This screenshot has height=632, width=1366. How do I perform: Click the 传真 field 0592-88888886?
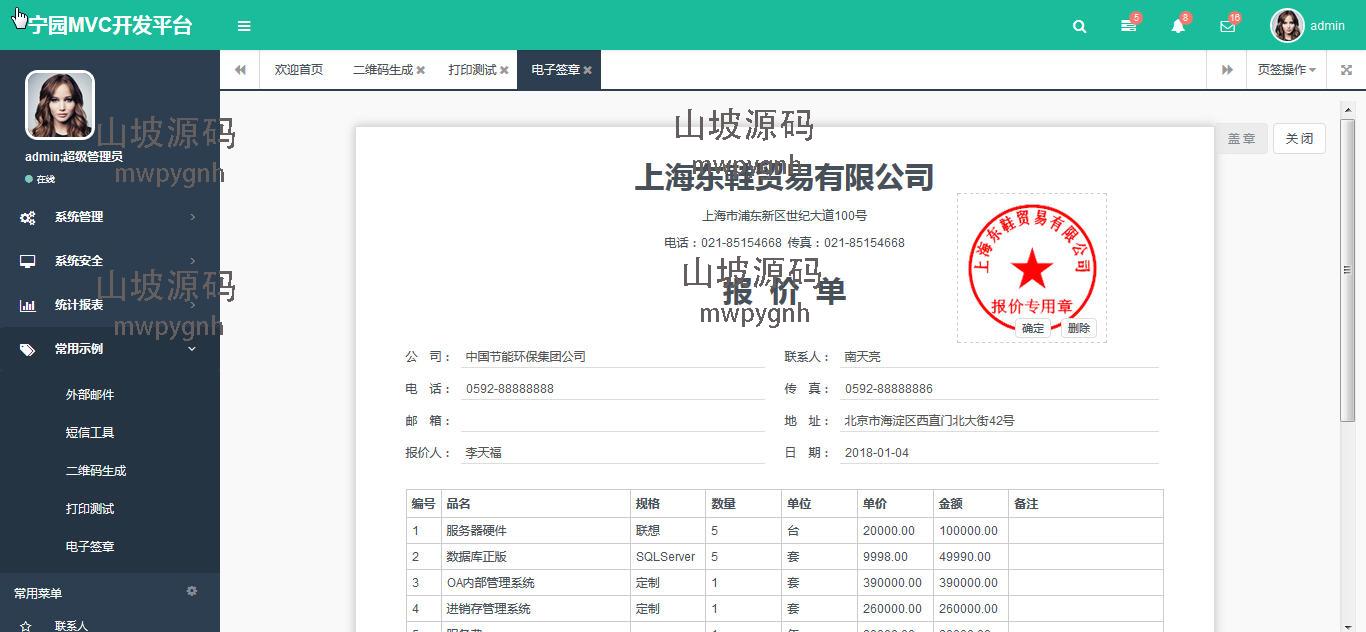coord(999,388)
